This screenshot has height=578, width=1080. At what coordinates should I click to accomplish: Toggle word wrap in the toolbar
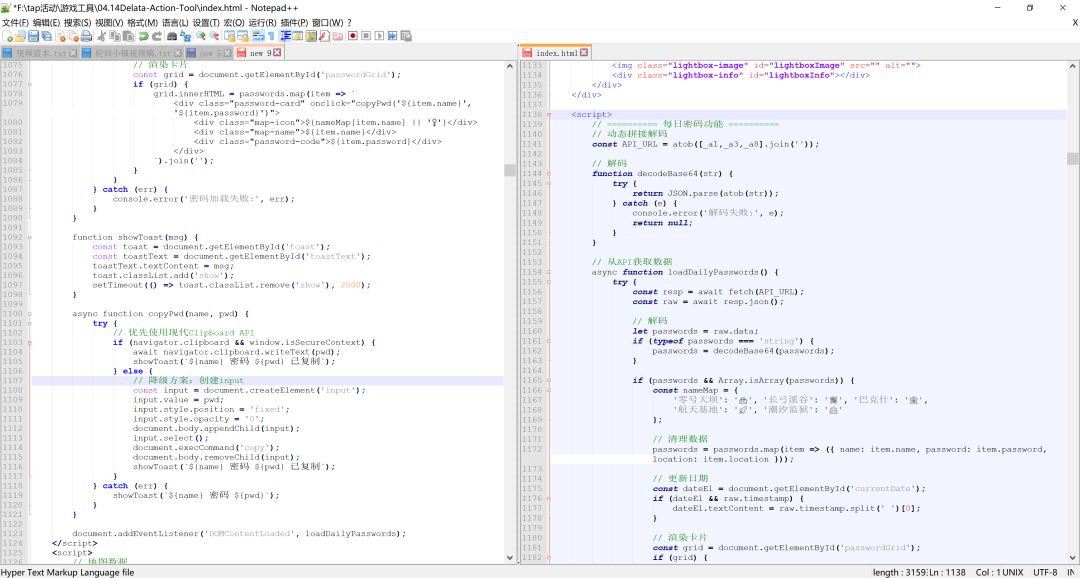[x=256, y=36]
